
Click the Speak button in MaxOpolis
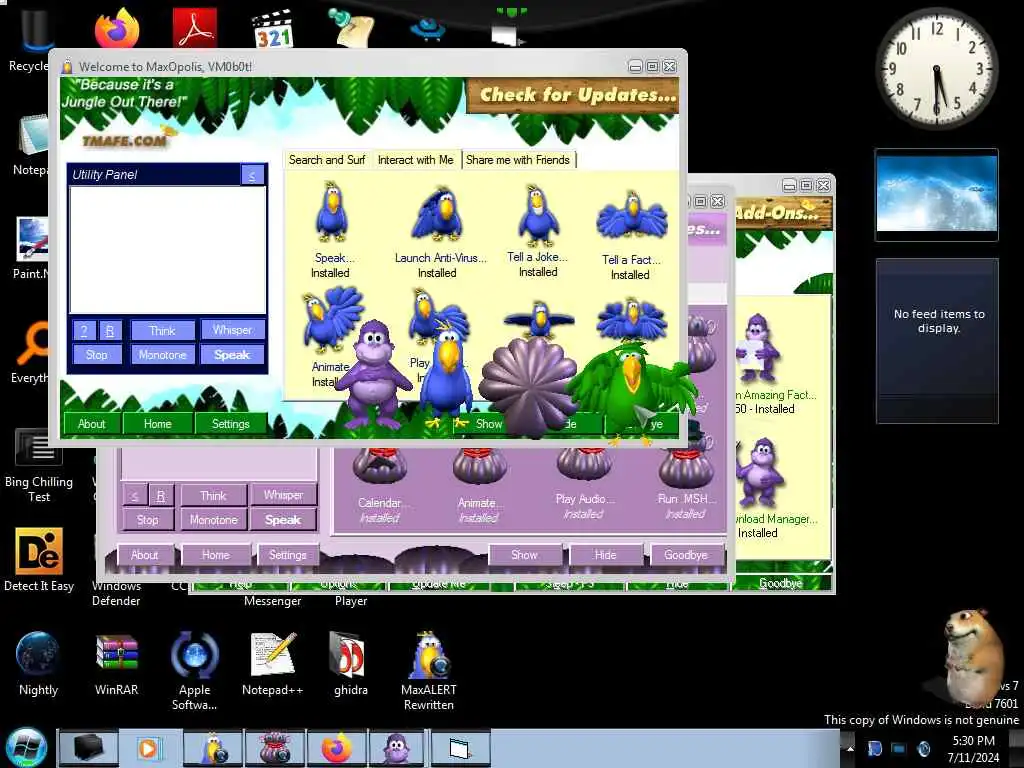232,355
